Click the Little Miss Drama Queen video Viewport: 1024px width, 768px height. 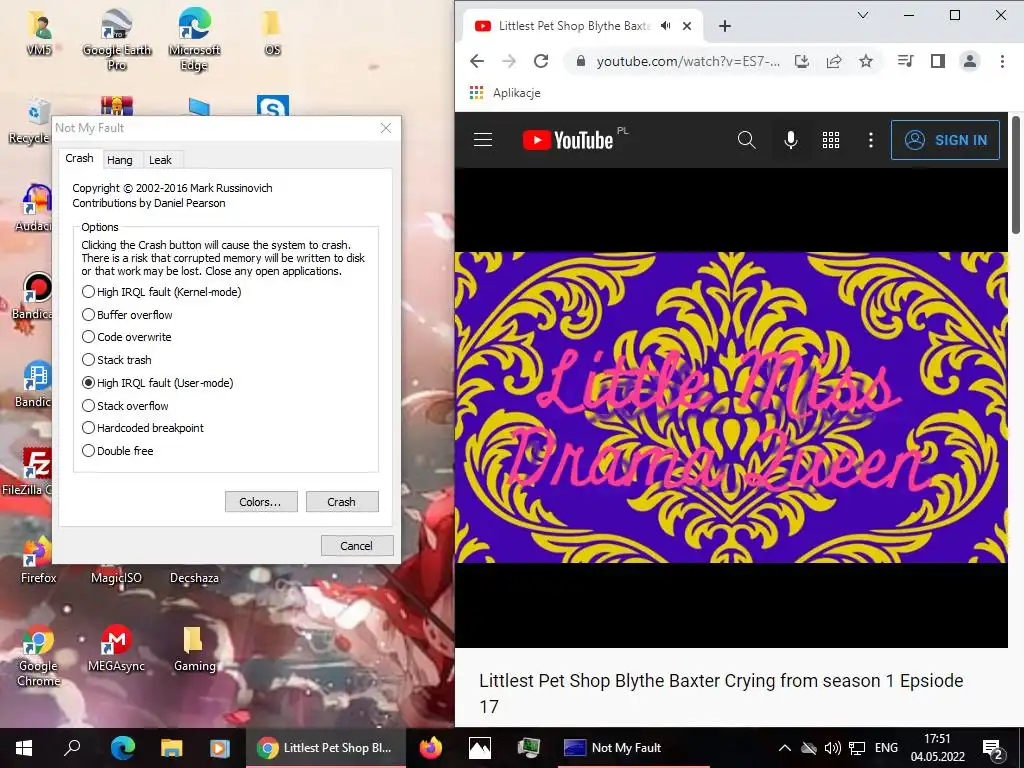(x=731, y=408)
